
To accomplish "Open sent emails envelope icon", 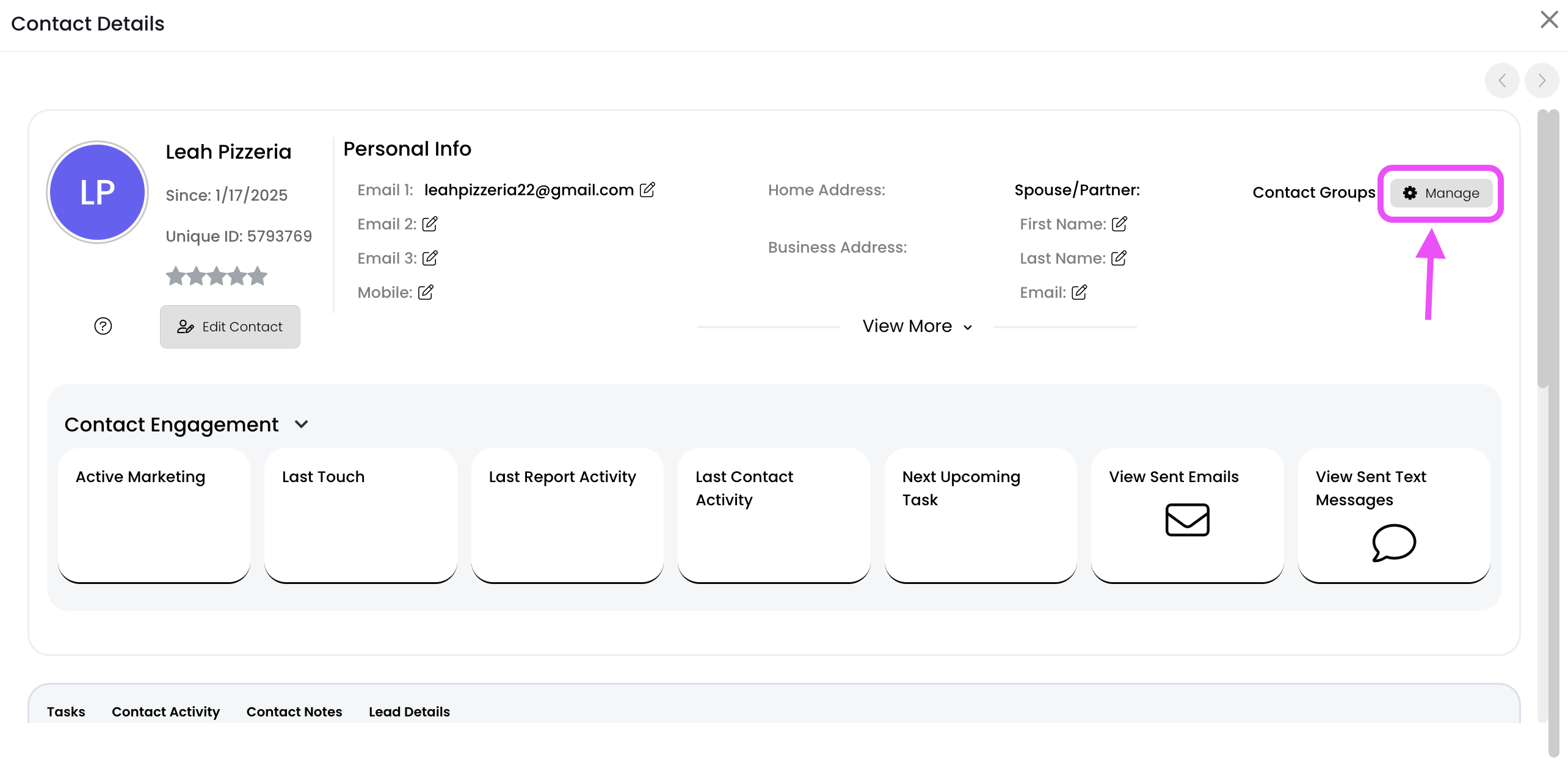I will click(x=1187, y=519).
